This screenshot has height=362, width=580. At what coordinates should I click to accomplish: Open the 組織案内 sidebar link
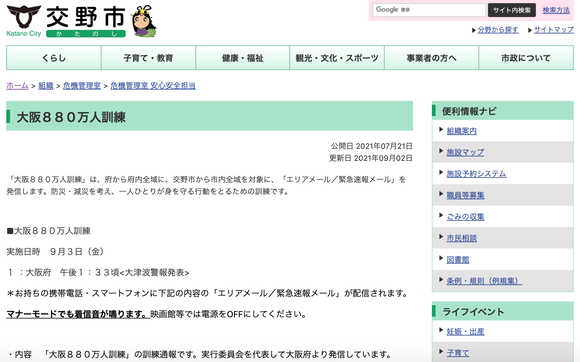coord(462,131)
